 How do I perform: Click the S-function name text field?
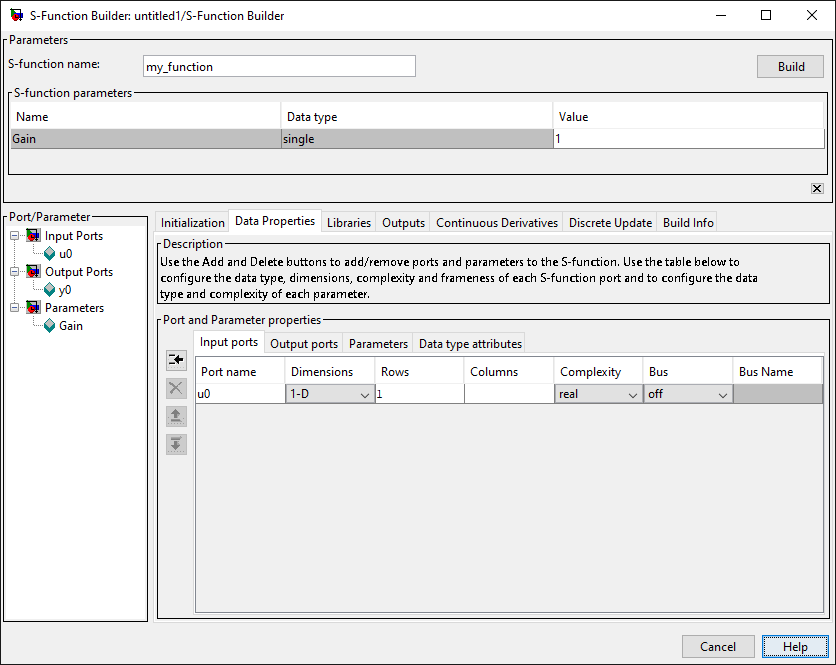coord(279,67)
